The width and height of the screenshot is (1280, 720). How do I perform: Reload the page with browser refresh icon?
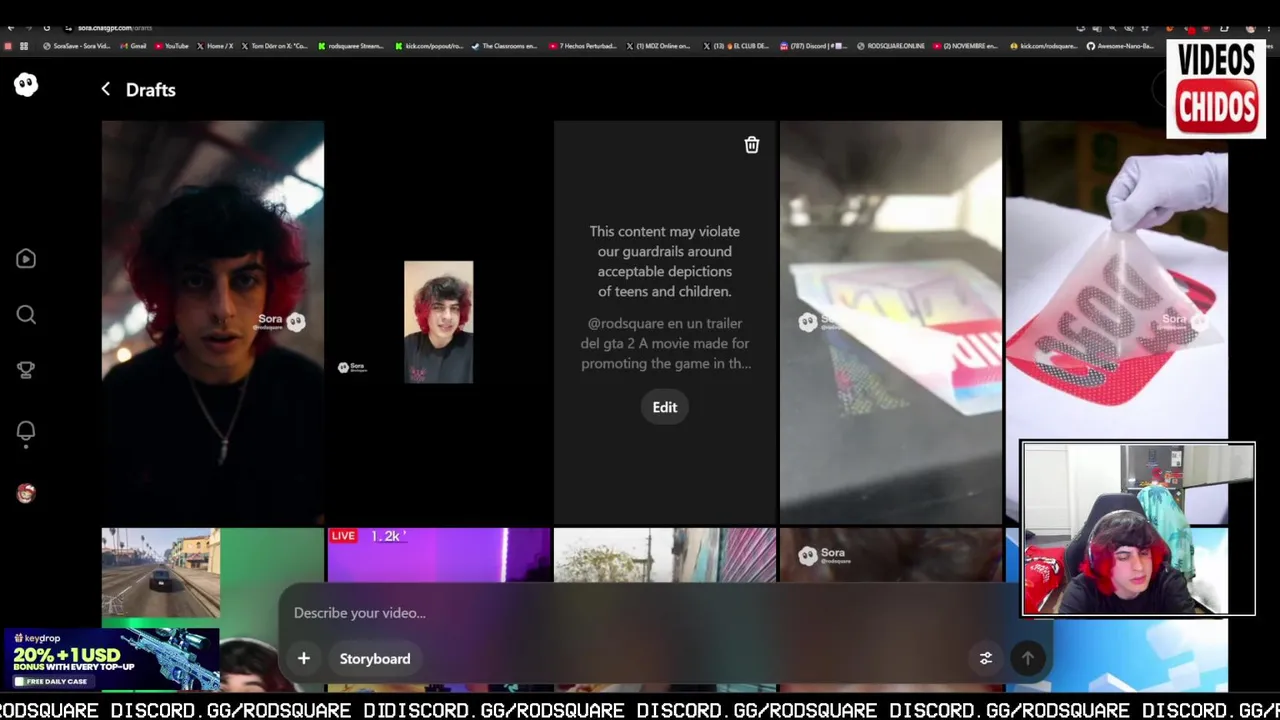[x=46, y=27]
